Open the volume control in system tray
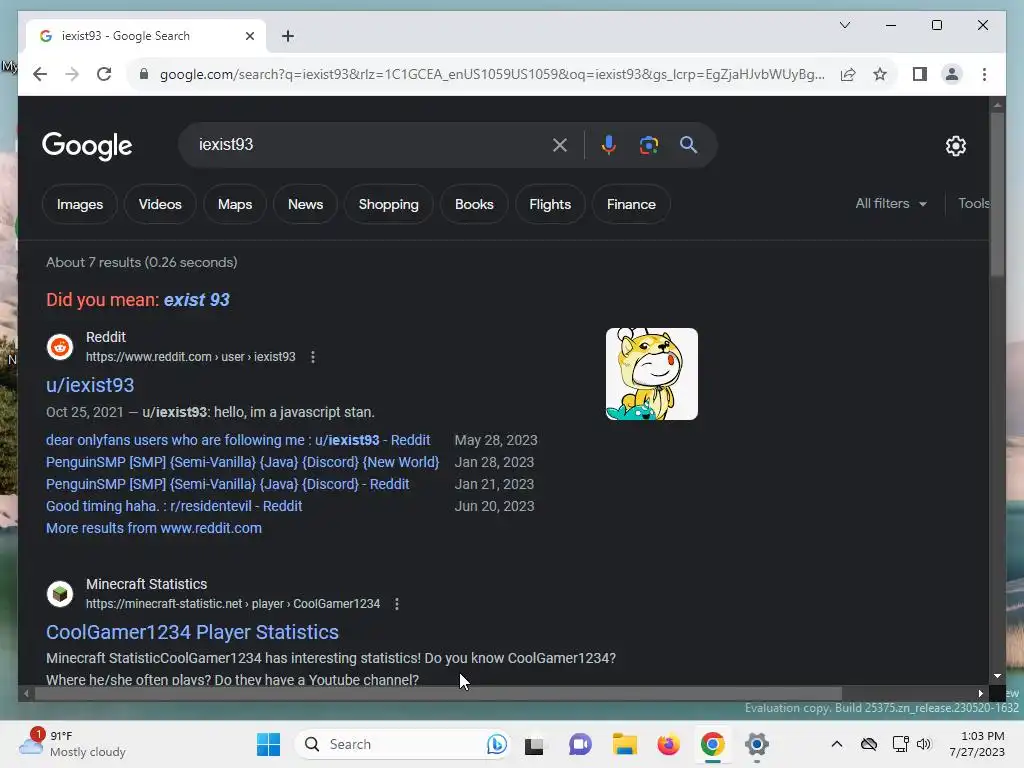Image resolution: width=1024 pixels, height=768 pixels. (x=923, y=744)
